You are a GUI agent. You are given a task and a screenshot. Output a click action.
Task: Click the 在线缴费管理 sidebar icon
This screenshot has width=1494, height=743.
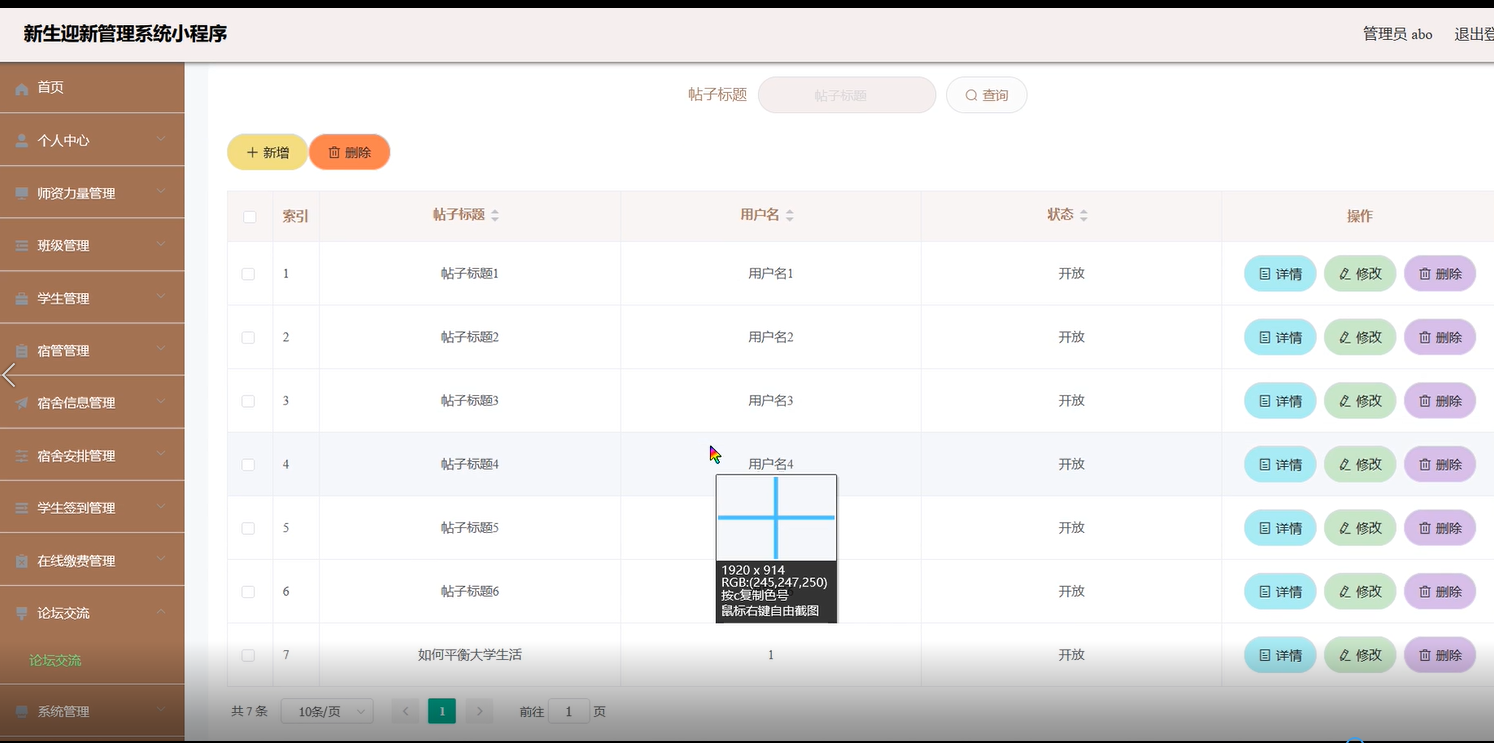pyautogui.click(x=21, y=561)
